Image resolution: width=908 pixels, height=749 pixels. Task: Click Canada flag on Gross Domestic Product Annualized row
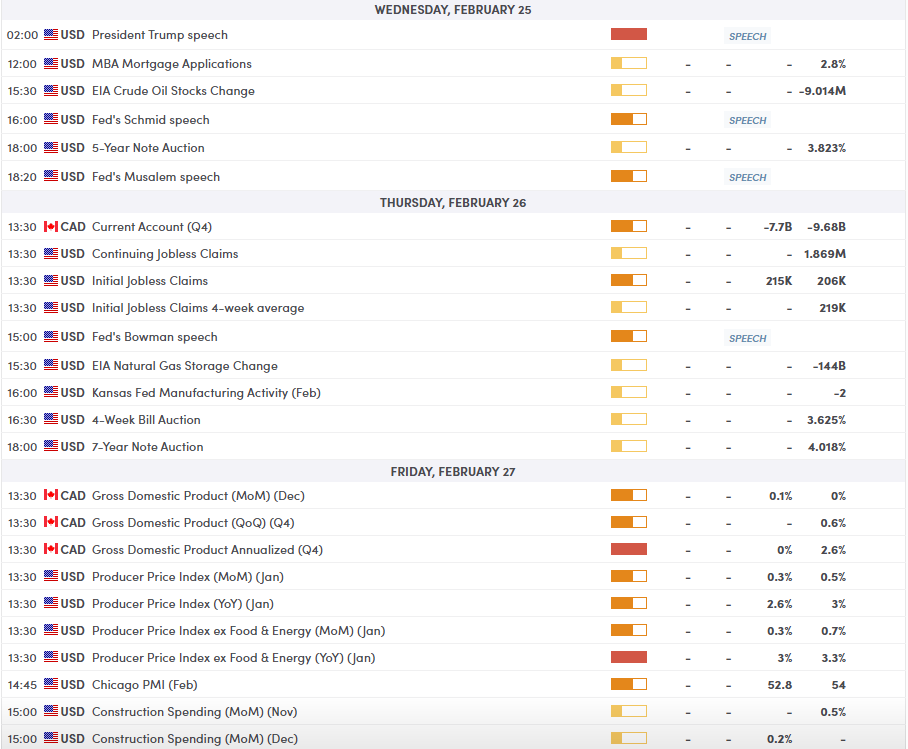(51, 549)
